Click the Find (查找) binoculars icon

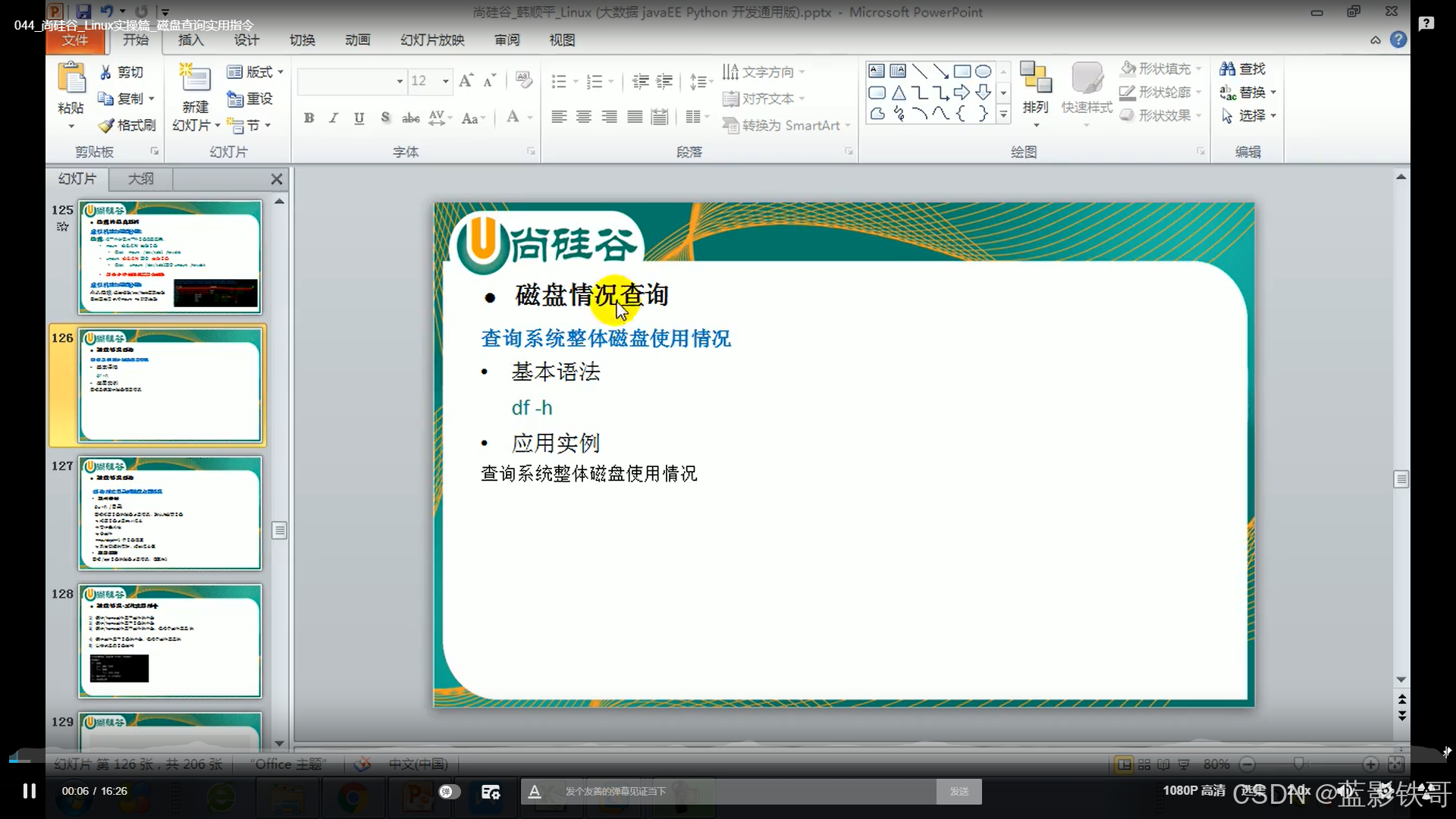[x=1227, y=69]
